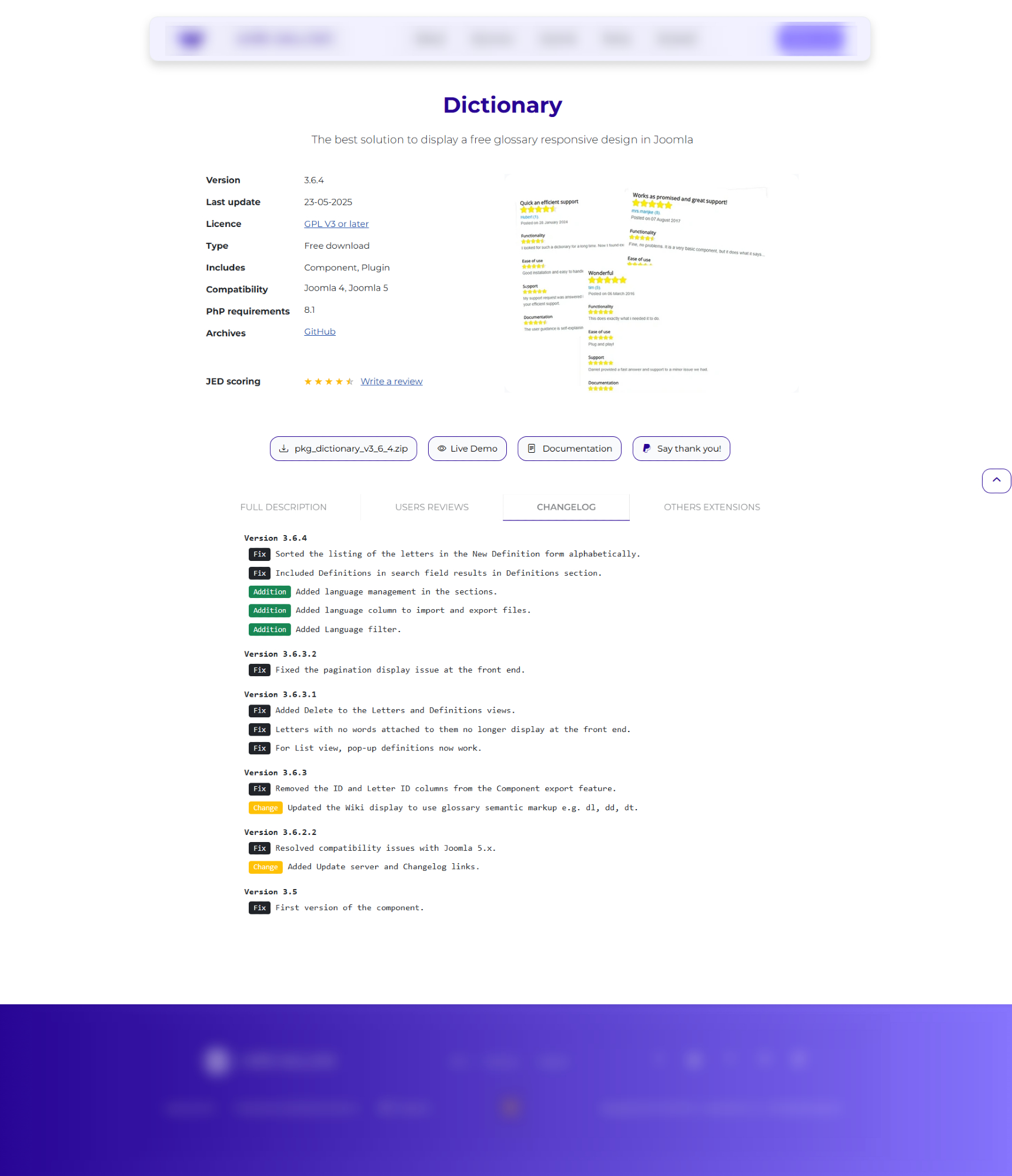This screenshot has width=1012, height=1176.
Task: Click the PayPal icon on Say thank you
Action: pyautogui.click(x=646, y=449)
